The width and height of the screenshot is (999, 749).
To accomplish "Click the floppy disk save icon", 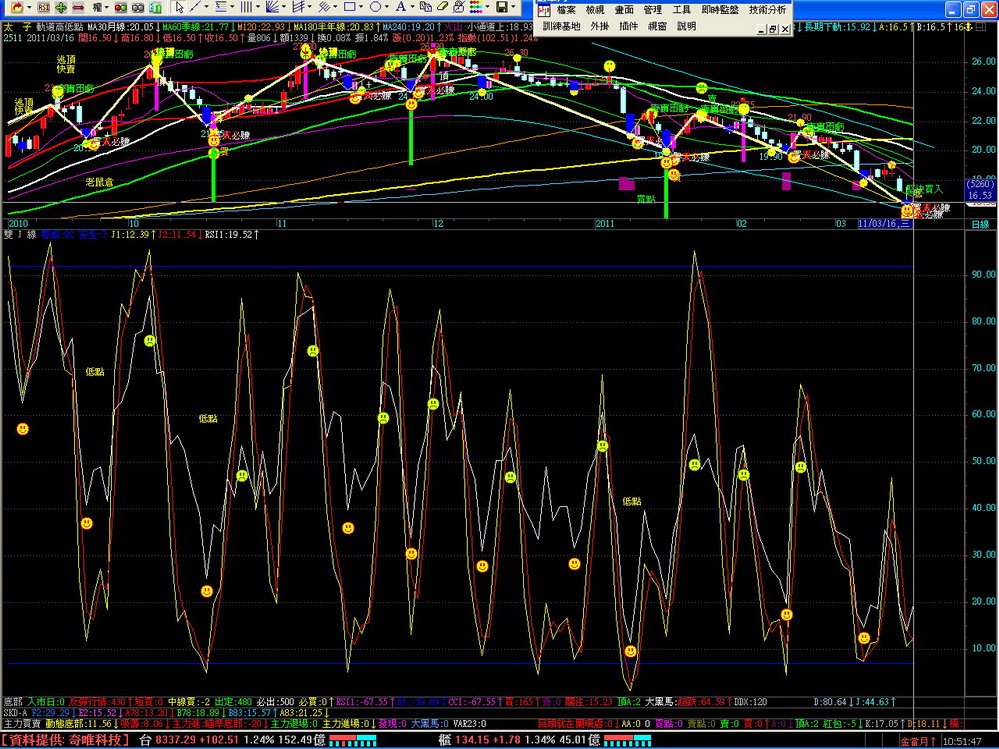I will pos(501,7).
